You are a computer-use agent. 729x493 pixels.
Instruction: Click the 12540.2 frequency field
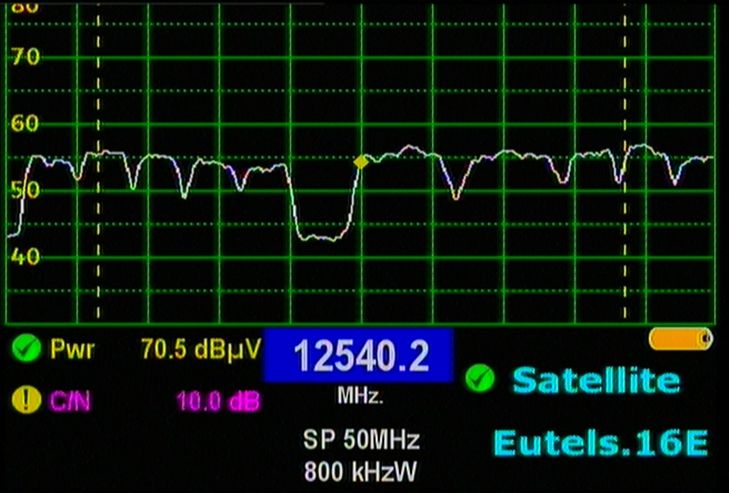point(359,356)
